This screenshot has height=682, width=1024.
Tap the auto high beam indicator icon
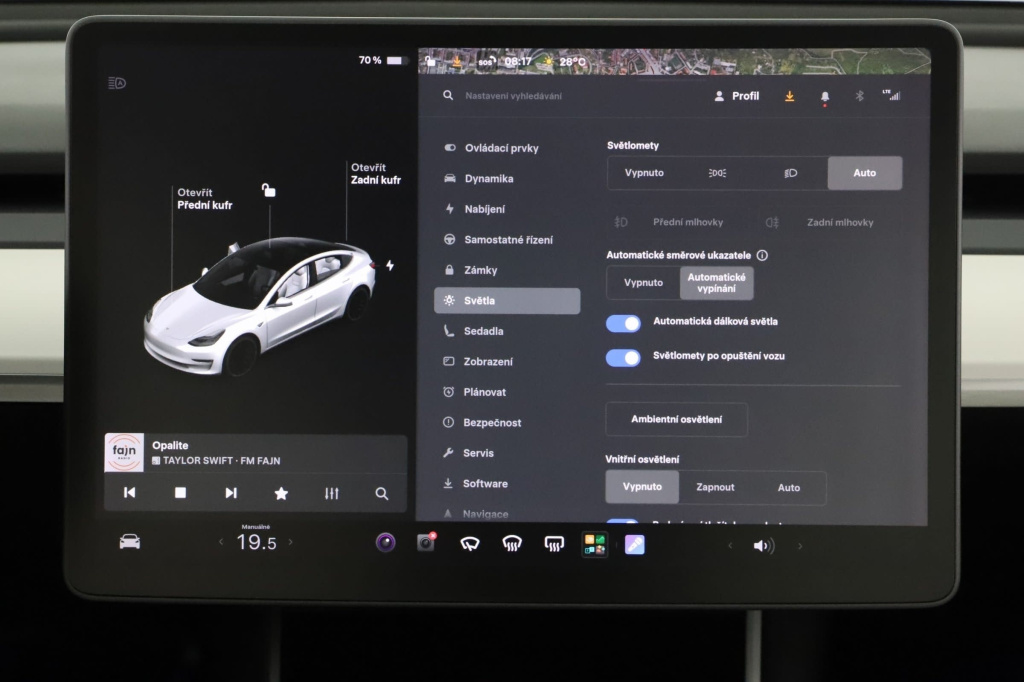pos(117,83)
